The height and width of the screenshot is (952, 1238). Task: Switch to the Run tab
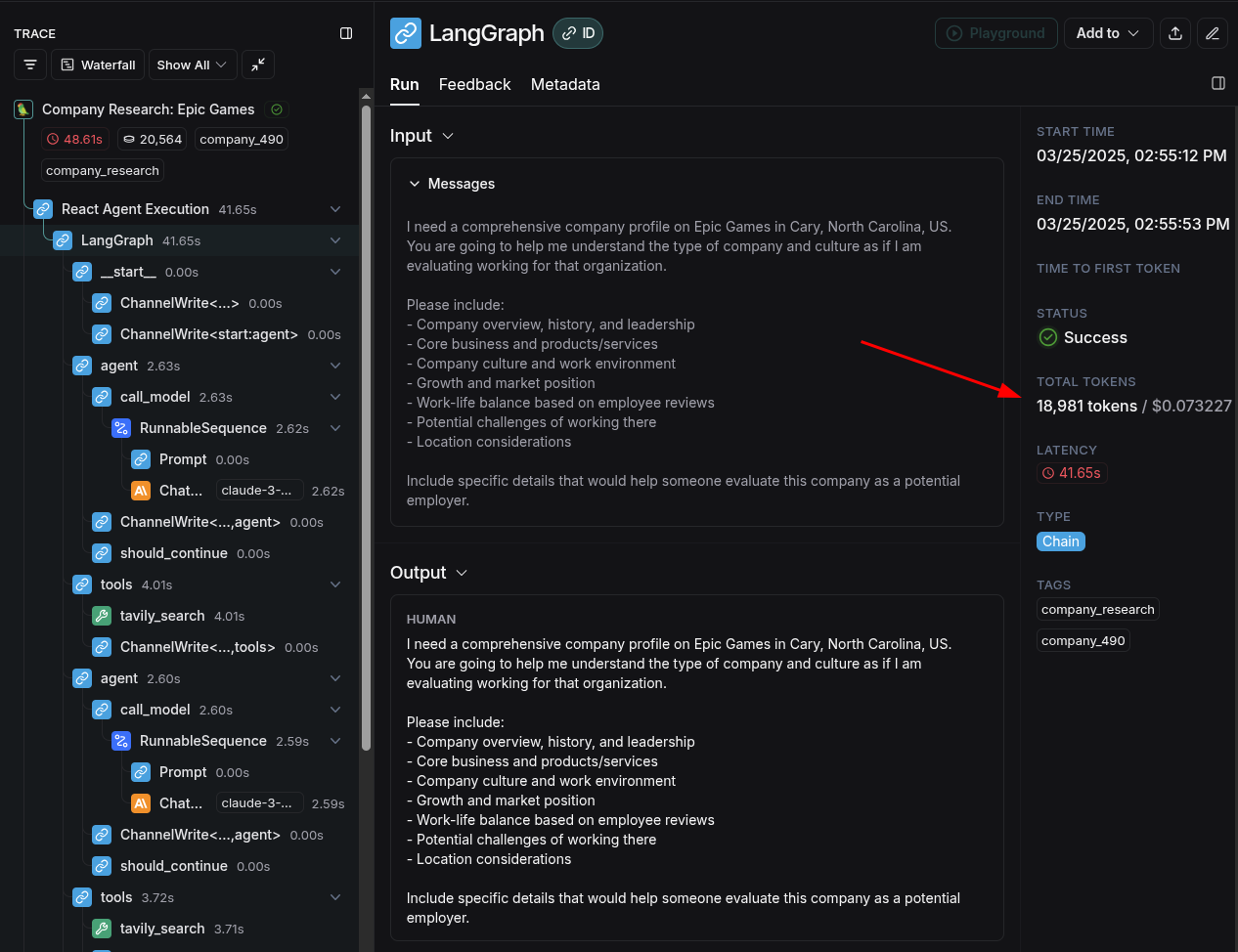405,85
